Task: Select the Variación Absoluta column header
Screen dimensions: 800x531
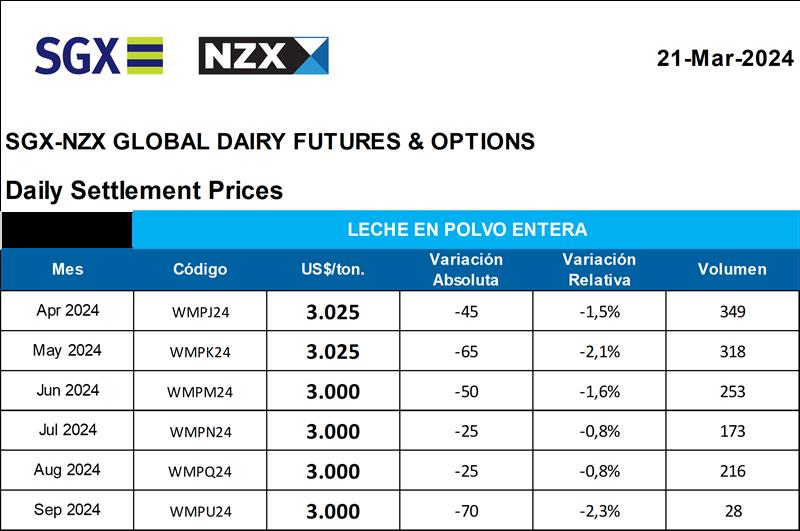Action: tap(466, 269)
